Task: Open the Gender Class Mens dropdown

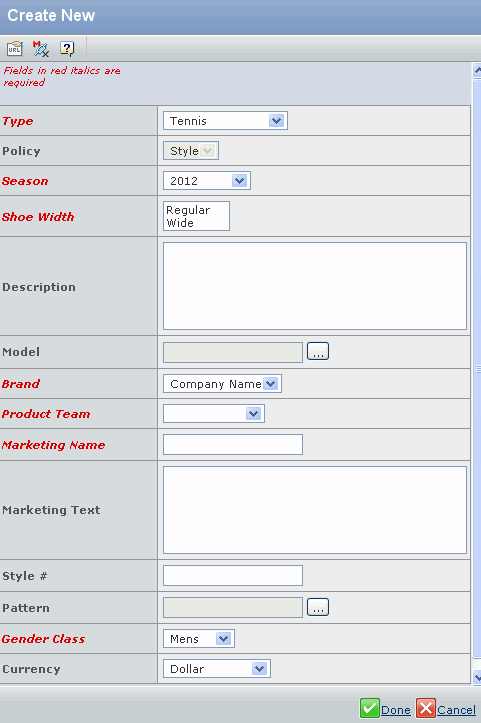Action: point(199,639)
